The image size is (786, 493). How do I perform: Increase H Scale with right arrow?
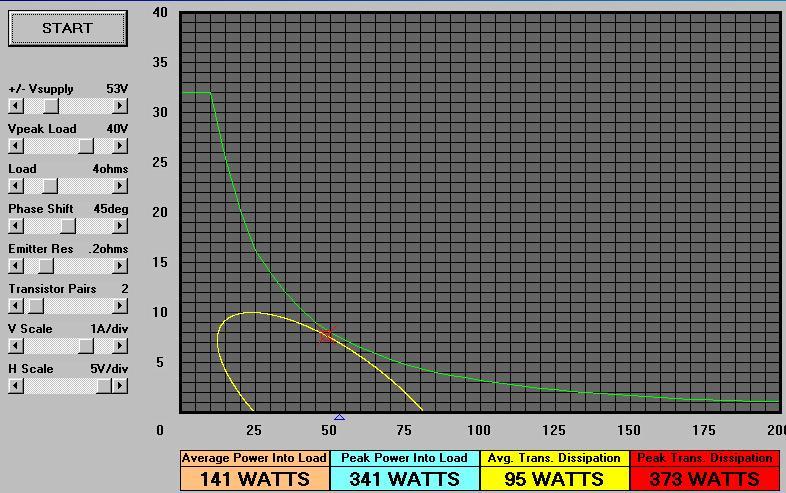[x=120, y=386]
